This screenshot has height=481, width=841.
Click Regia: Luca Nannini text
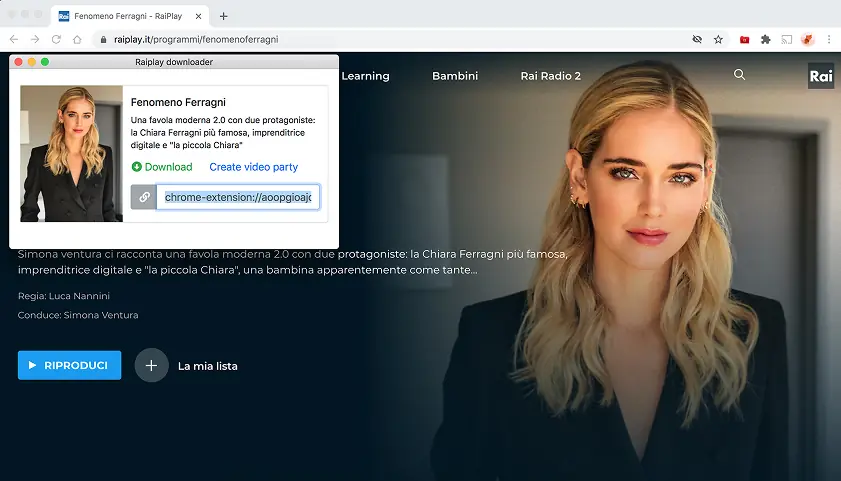tap(64, 295)
